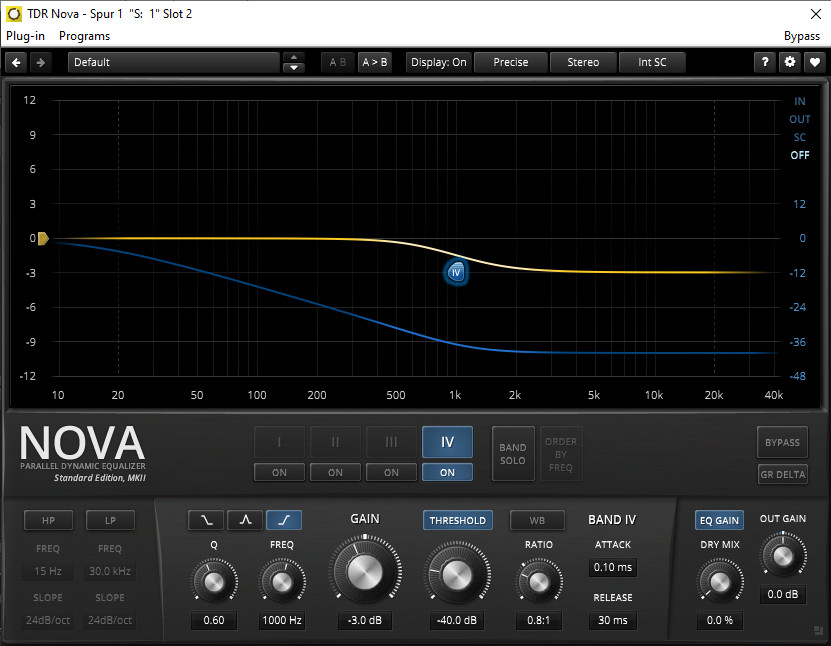This screenshot has height=646, width=831.
Task: Copy A to B with A > B
Action: [x=375, y=63]
